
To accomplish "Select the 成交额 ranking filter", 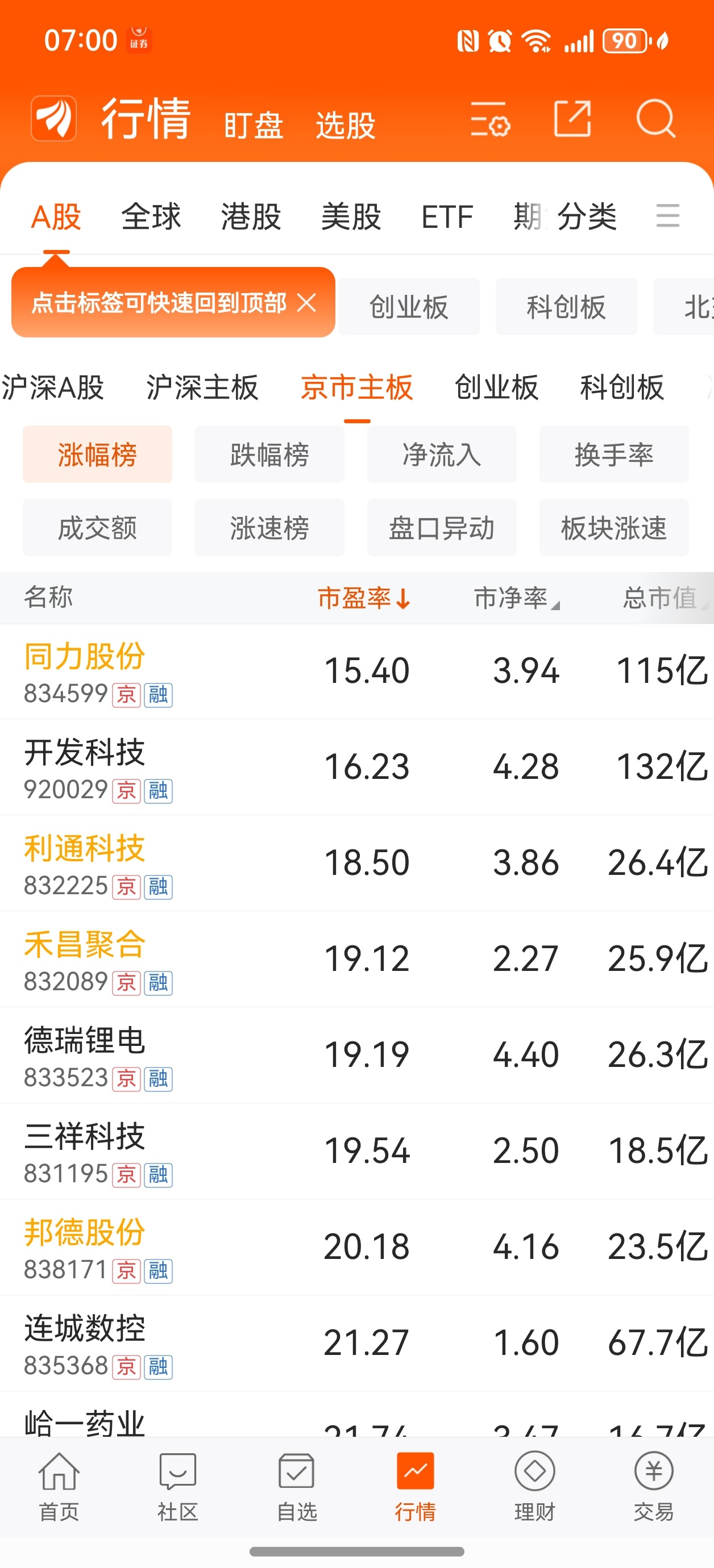I will (97, 527).
